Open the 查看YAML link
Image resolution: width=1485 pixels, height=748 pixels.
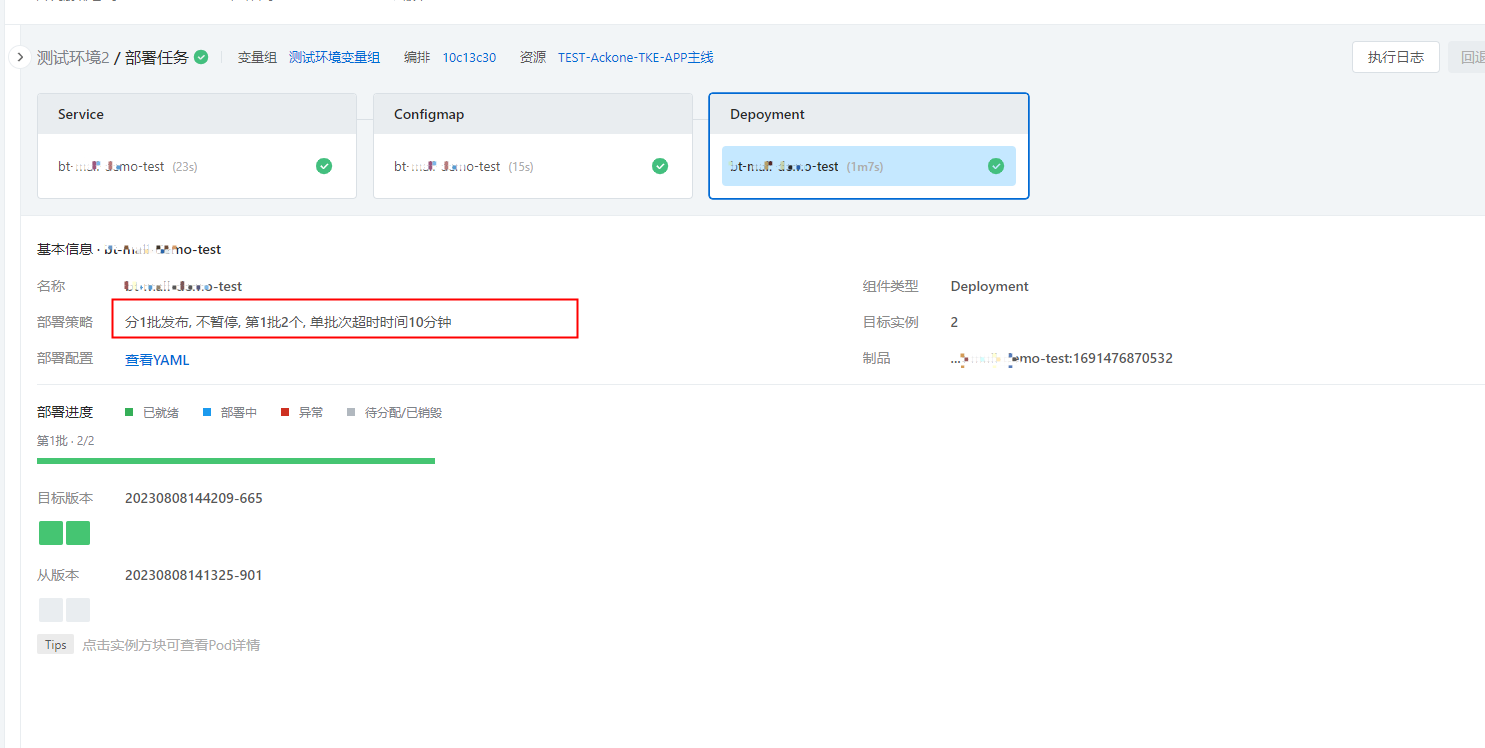click(157, 360)
